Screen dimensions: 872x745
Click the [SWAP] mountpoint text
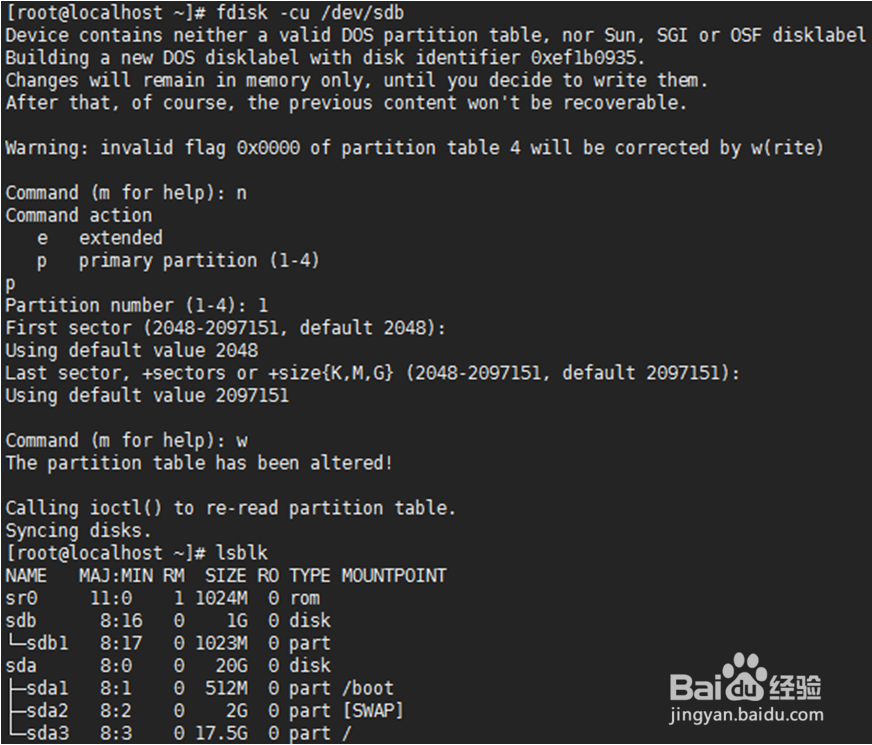point(372,711)
